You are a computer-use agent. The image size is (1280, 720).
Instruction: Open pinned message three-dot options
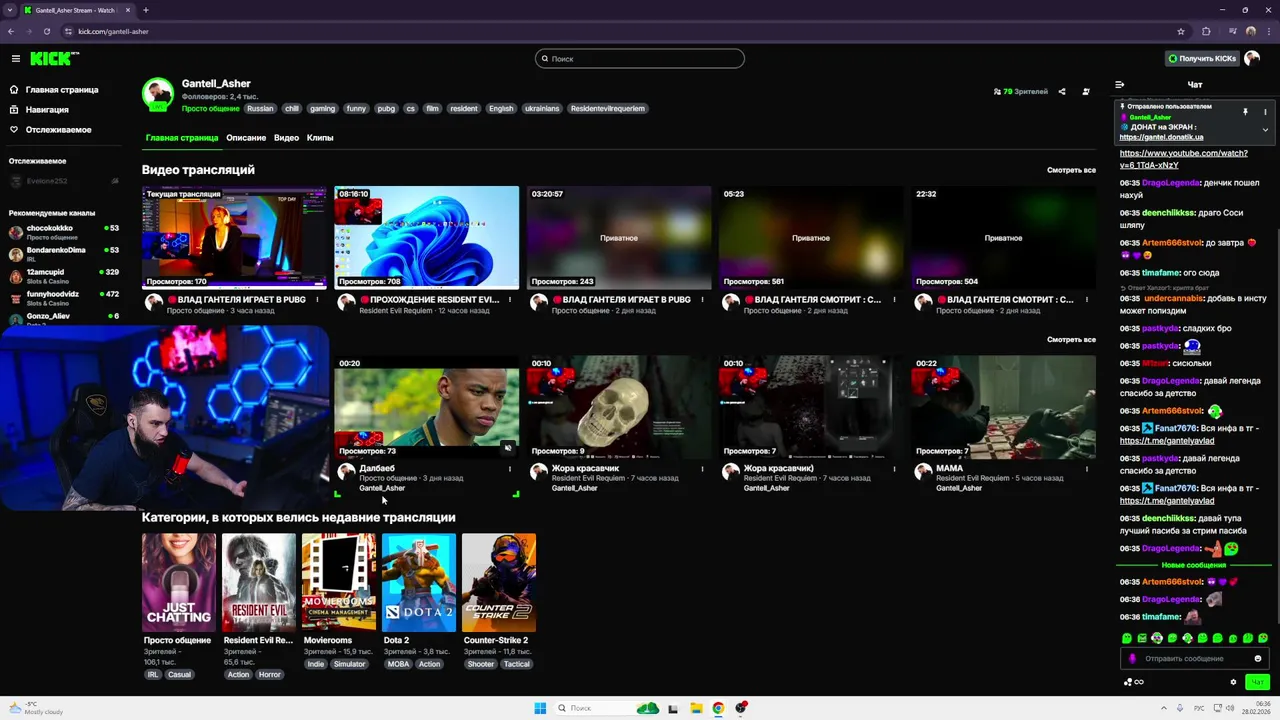[x=1265, y=112]
